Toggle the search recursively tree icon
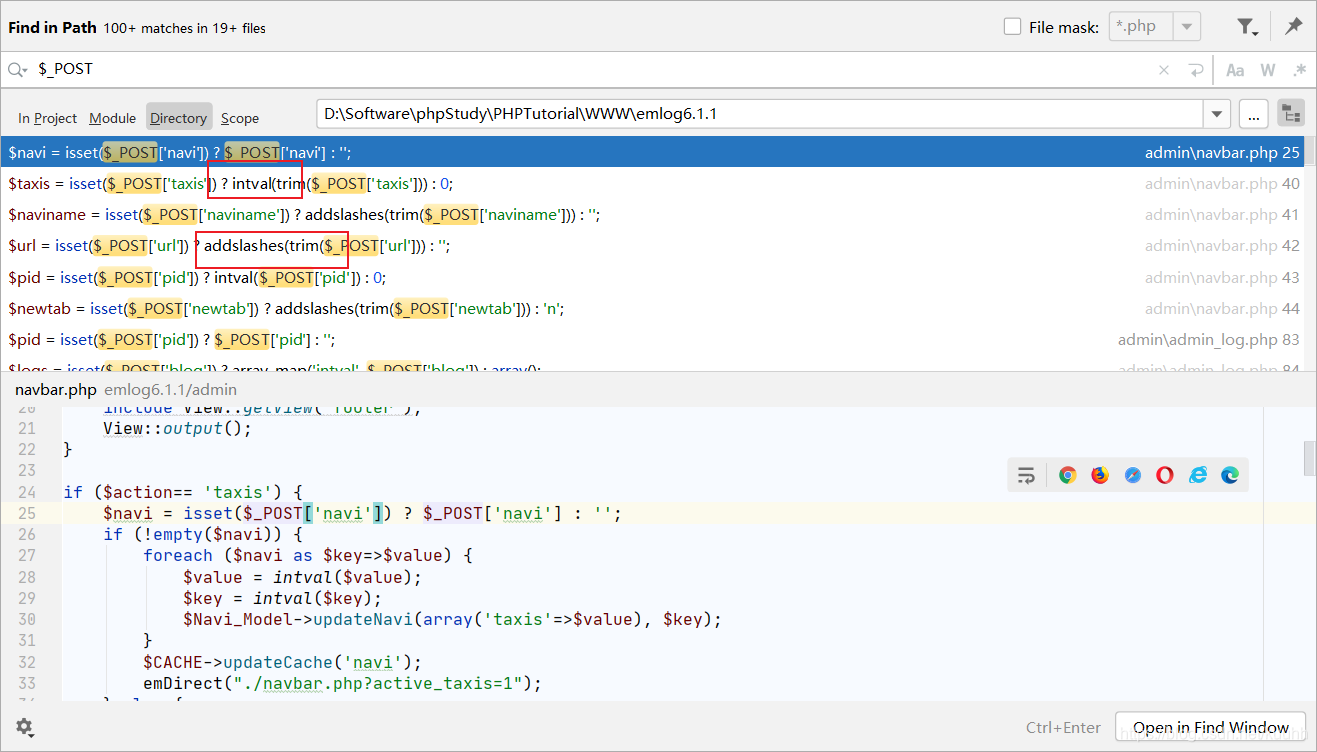The image size is (1317, 752). (1291, 114)
